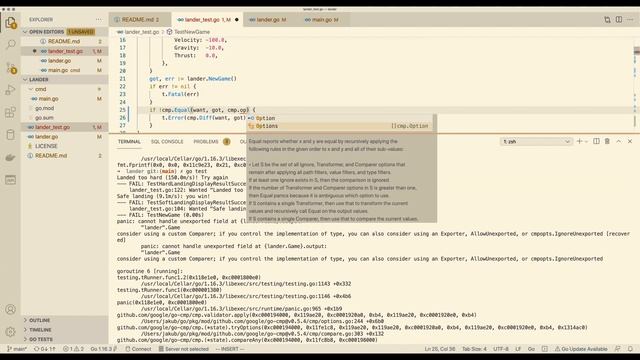Open go.mod file in explorer
This screenshot has height=360, width=640.
64,108
